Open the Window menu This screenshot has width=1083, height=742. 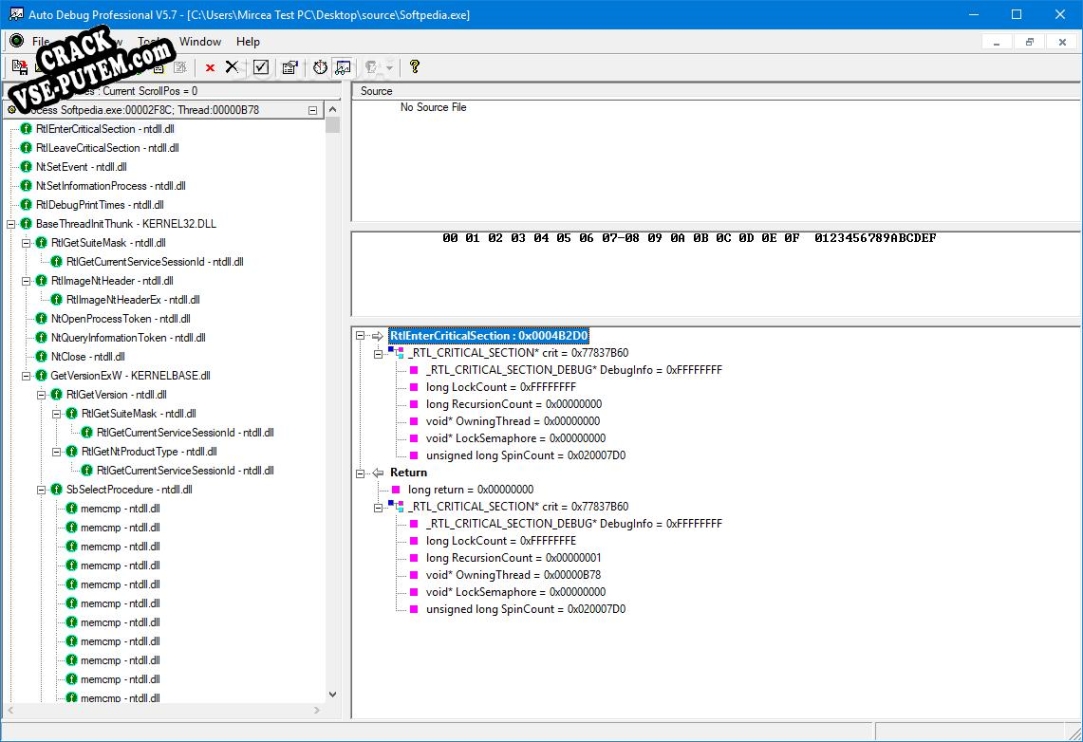coord(200,41)
